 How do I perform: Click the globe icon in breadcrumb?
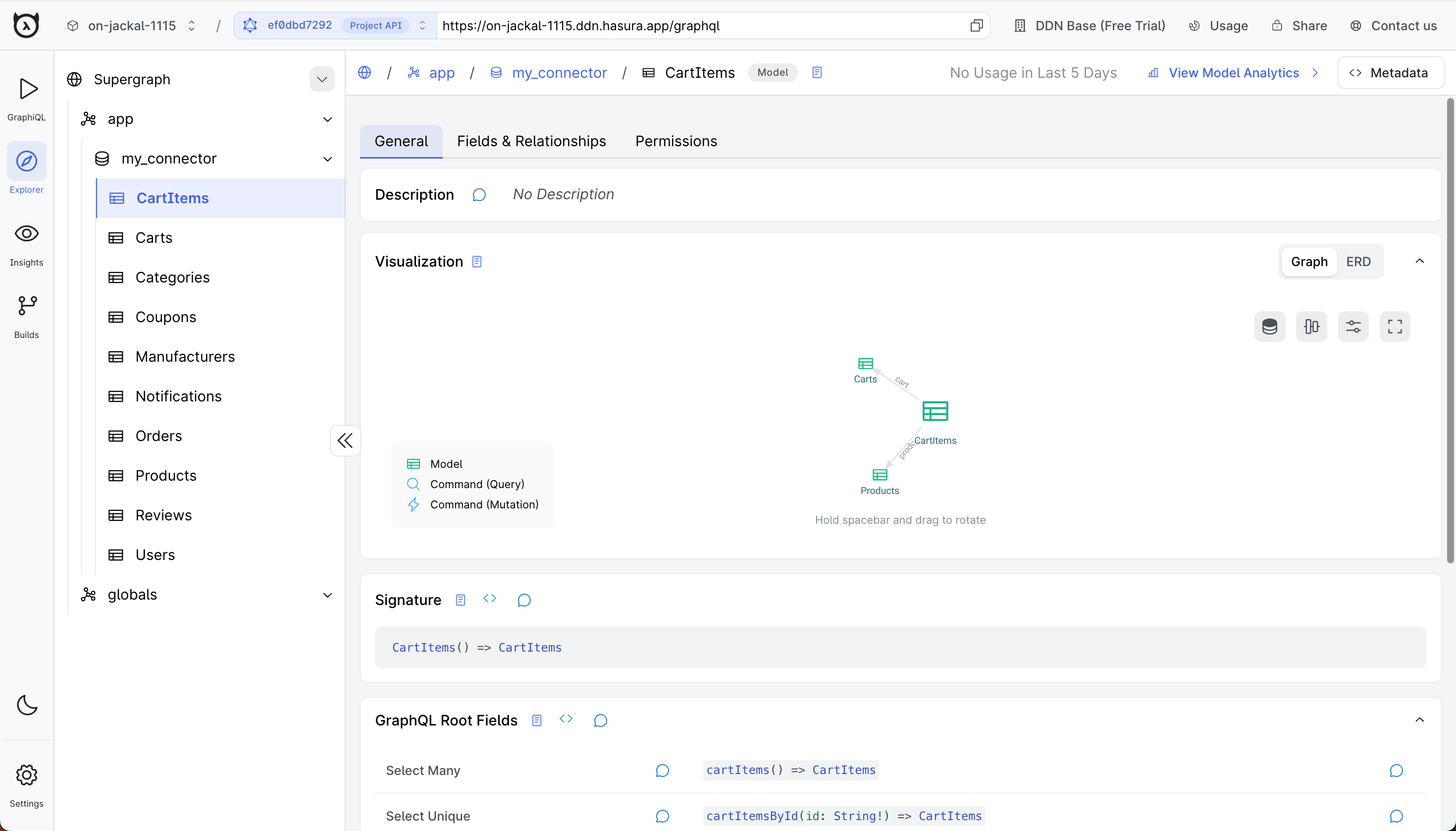click(364, 72)
